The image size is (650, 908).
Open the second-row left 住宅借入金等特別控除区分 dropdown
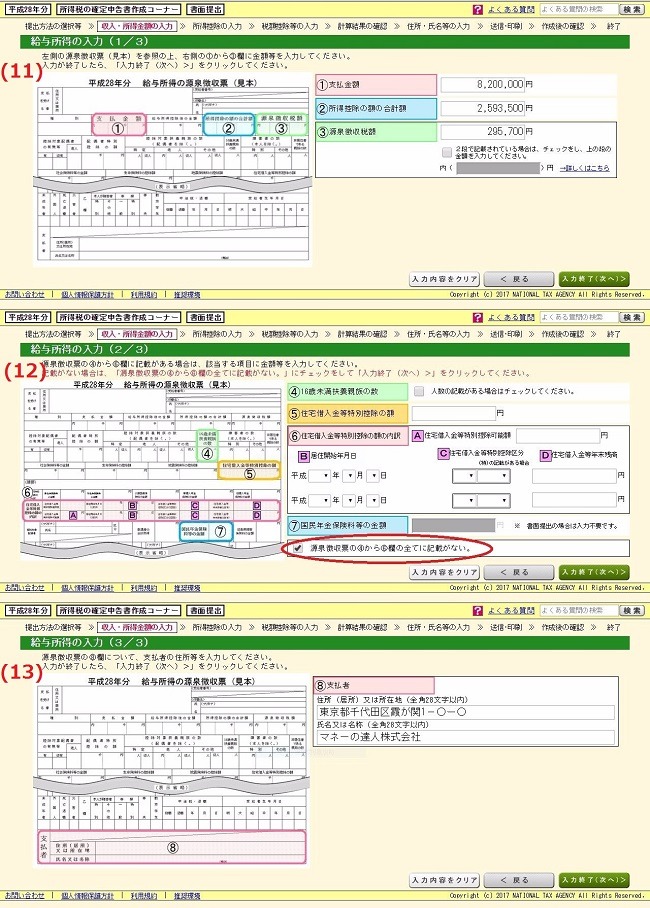[x=464, y=500]
